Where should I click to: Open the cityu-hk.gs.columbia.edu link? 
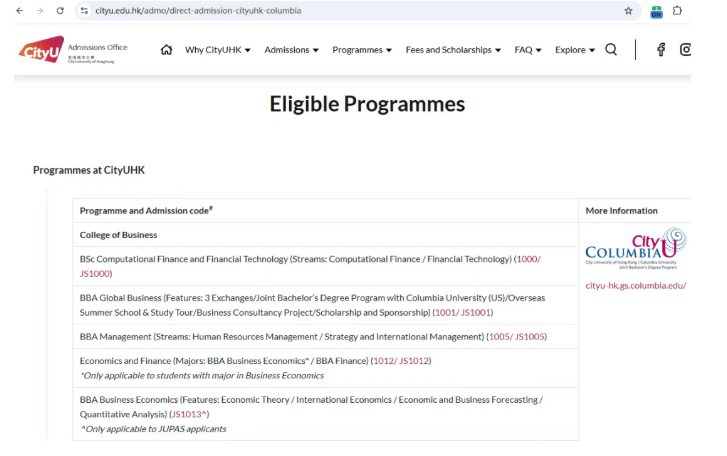pos(635,286)
